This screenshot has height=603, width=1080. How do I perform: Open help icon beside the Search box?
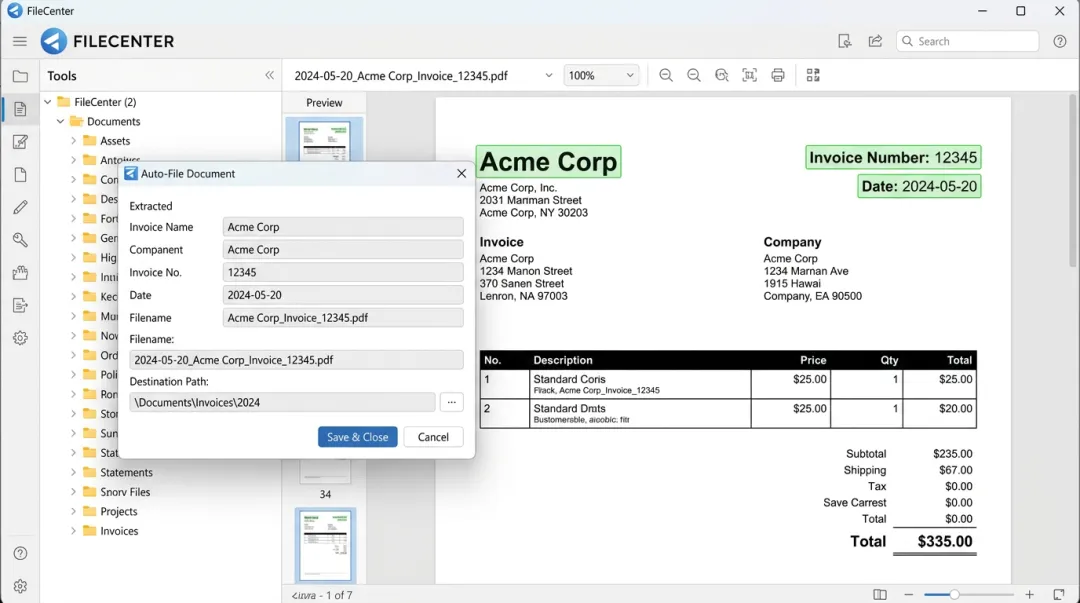click(1059, 41)
